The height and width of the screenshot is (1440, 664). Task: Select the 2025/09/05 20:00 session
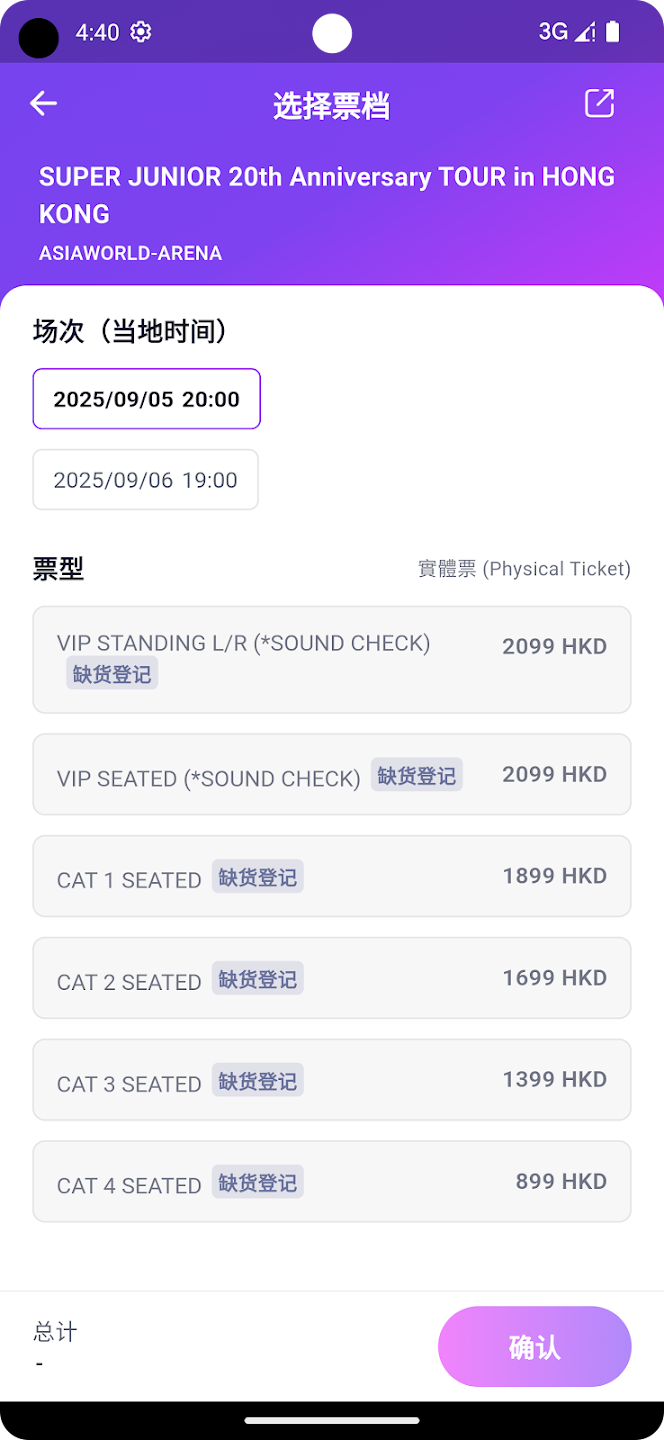[147, 399]
